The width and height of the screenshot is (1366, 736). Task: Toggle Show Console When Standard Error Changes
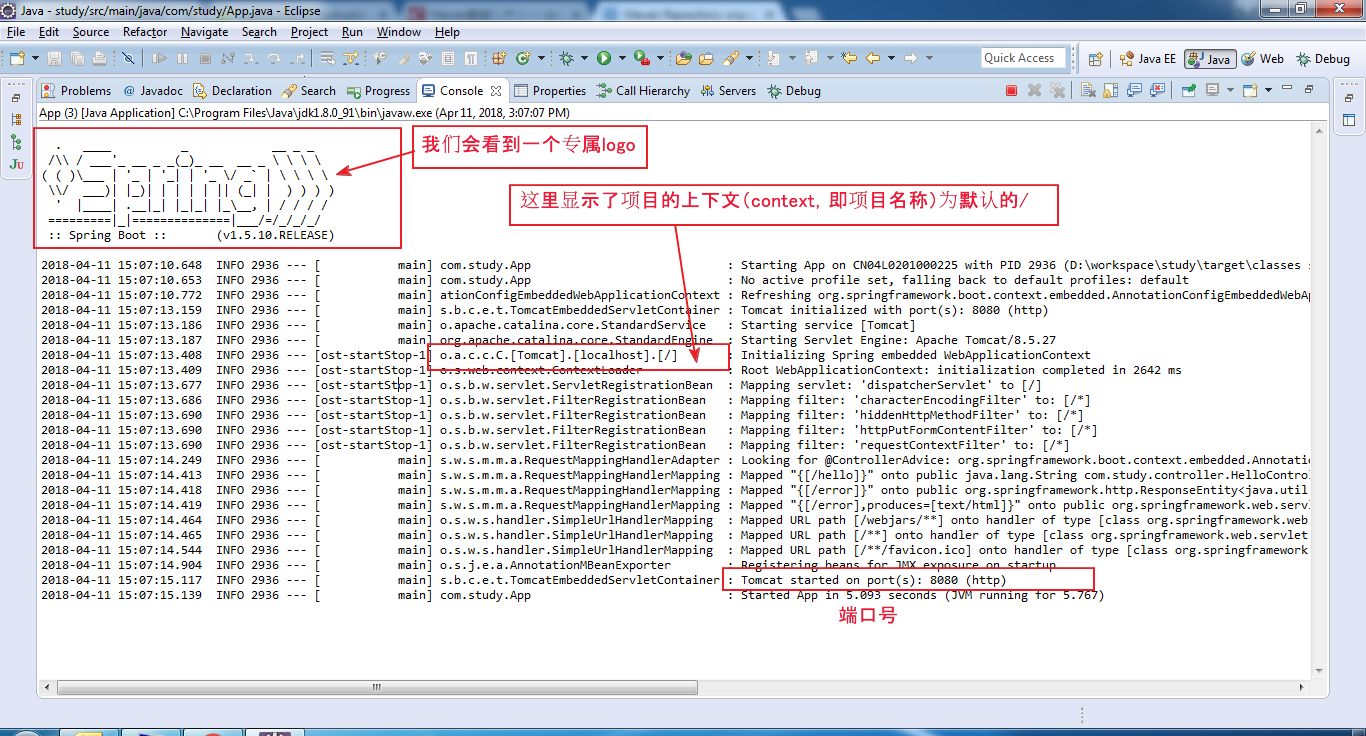coord(1157,90)
